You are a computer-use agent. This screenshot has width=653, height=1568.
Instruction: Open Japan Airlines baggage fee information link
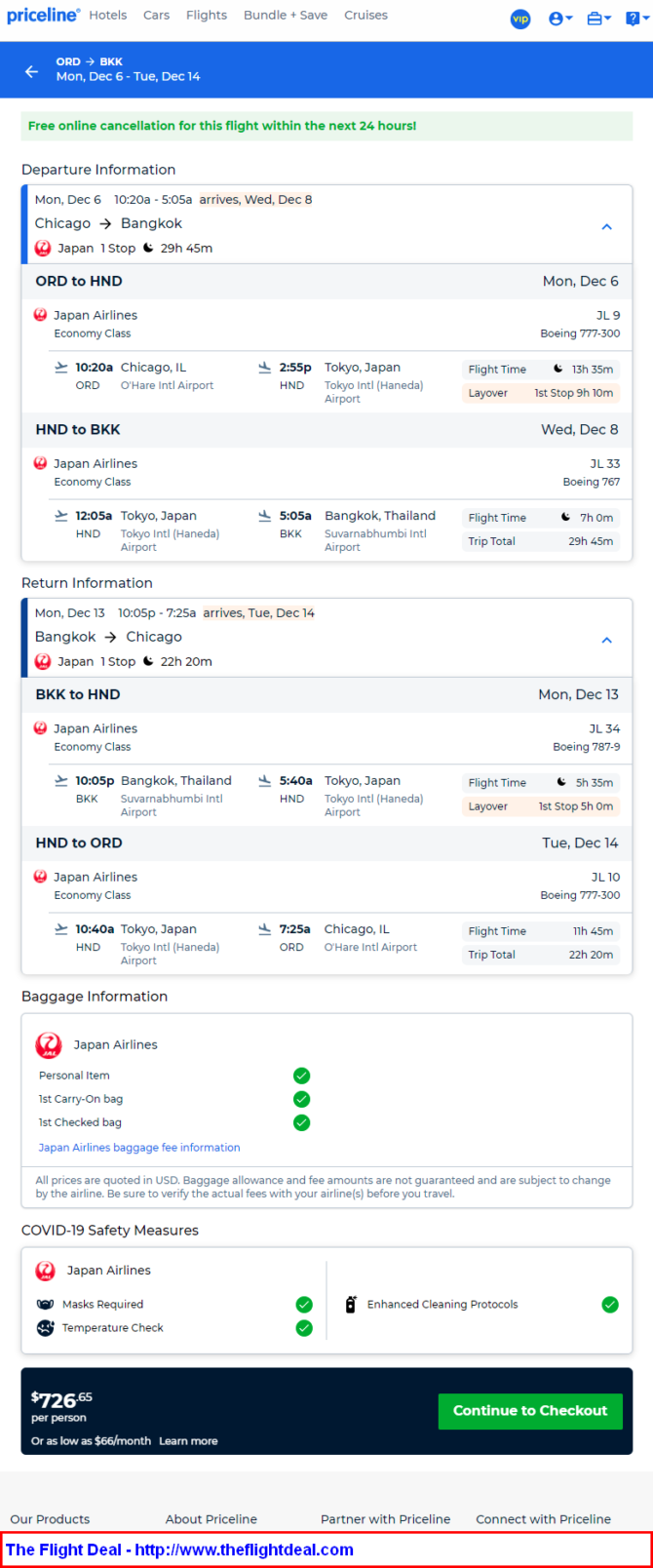139,1148
